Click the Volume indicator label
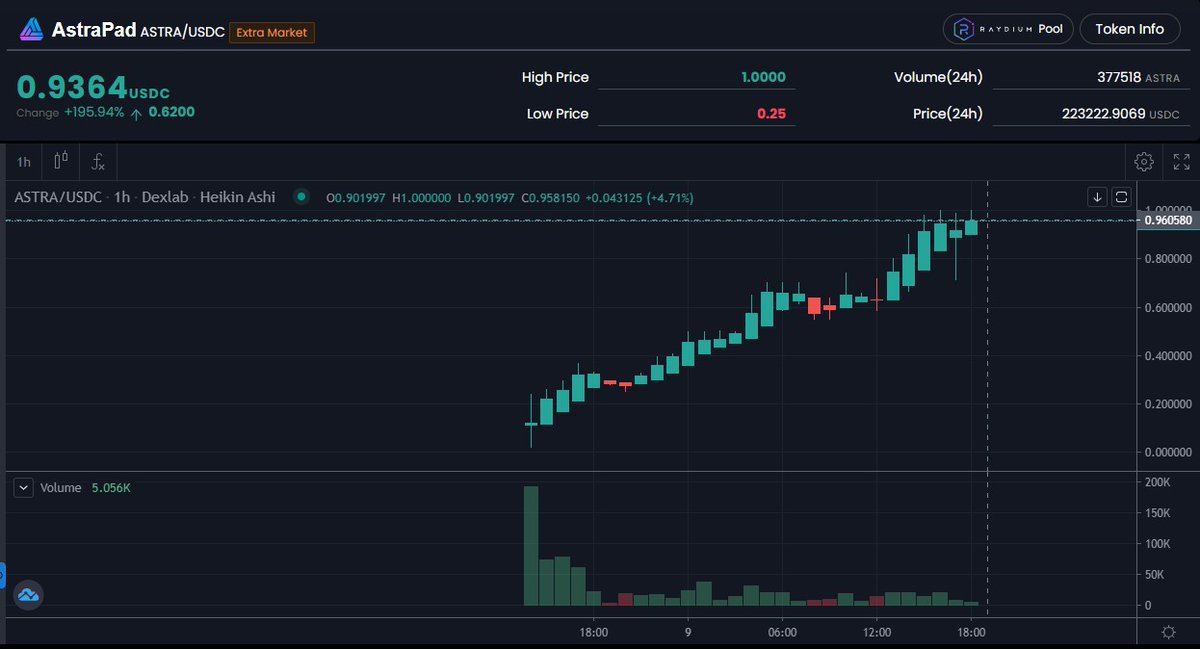The width and height of the screenshot is (1200, 649). (61, 488)
